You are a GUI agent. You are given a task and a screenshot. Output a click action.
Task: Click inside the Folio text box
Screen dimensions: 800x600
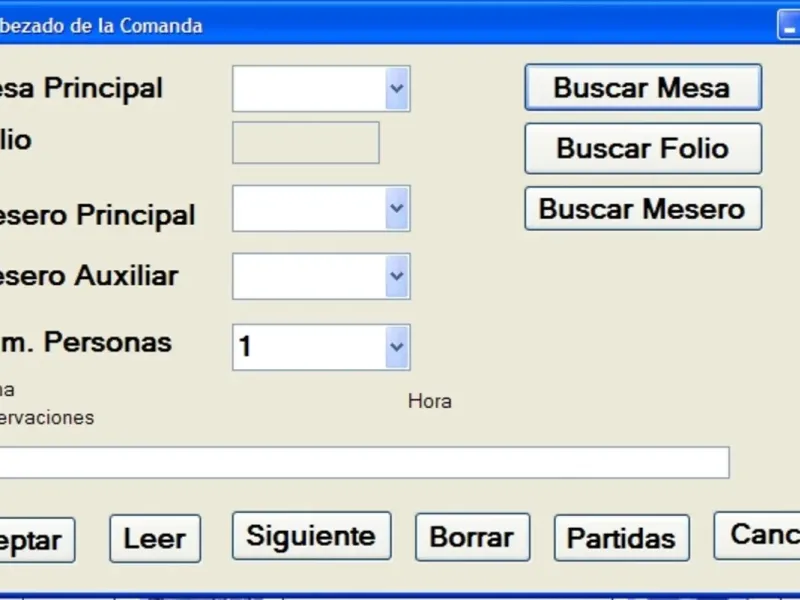point(306,143)
